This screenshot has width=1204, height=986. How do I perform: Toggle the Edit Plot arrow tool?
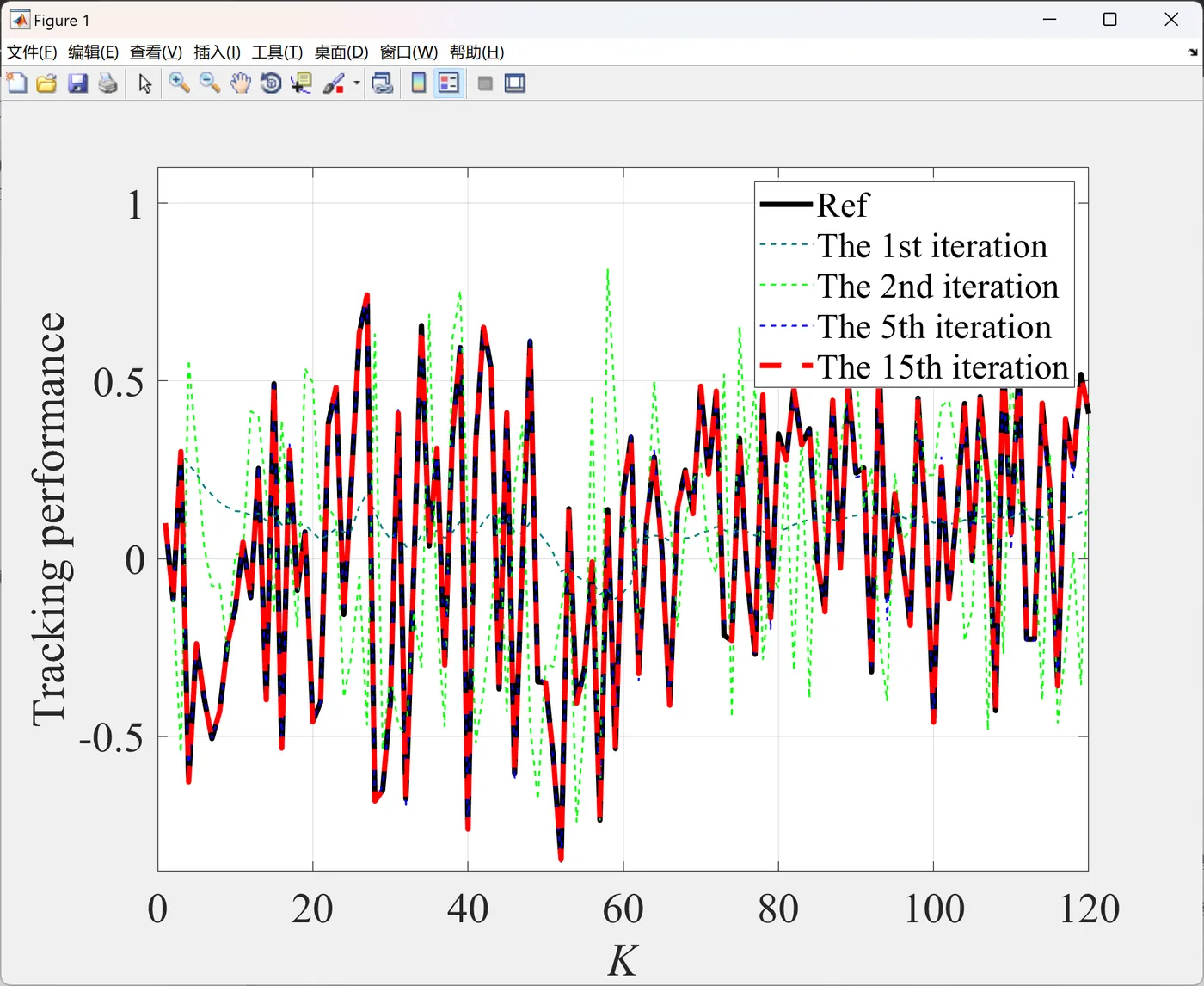pos(144,83)
